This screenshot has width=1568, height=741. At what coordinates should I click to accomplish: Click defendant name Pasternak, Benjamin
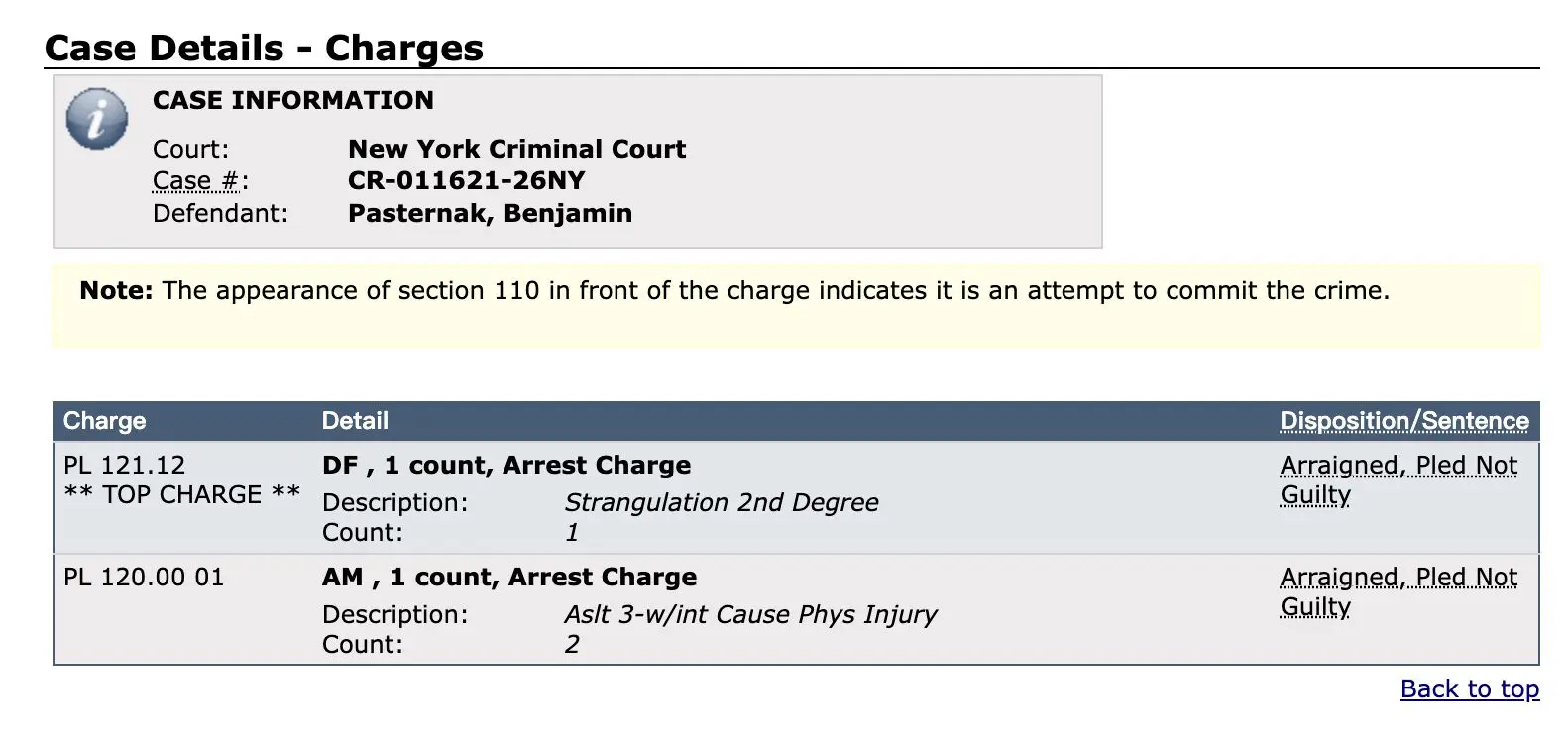point(490,214)
